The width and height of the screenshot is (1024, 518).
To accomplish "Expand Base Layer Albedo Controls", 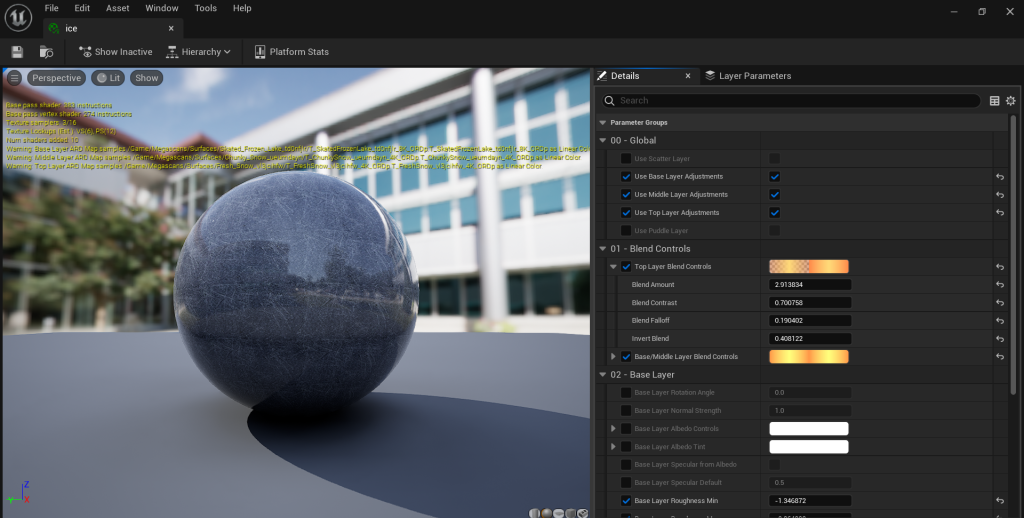I will pyautogui.click(x=613, y=429).
